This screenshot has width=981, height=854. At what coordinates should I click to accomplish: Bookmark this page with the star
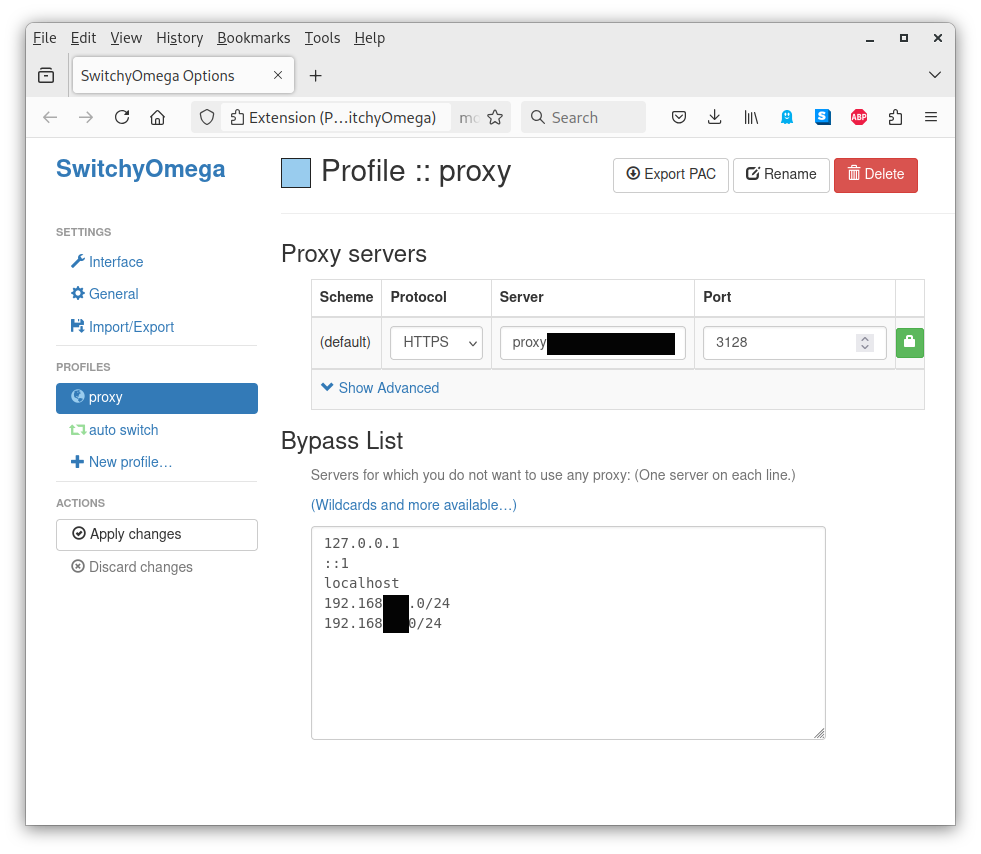click(x=495, y=117)
